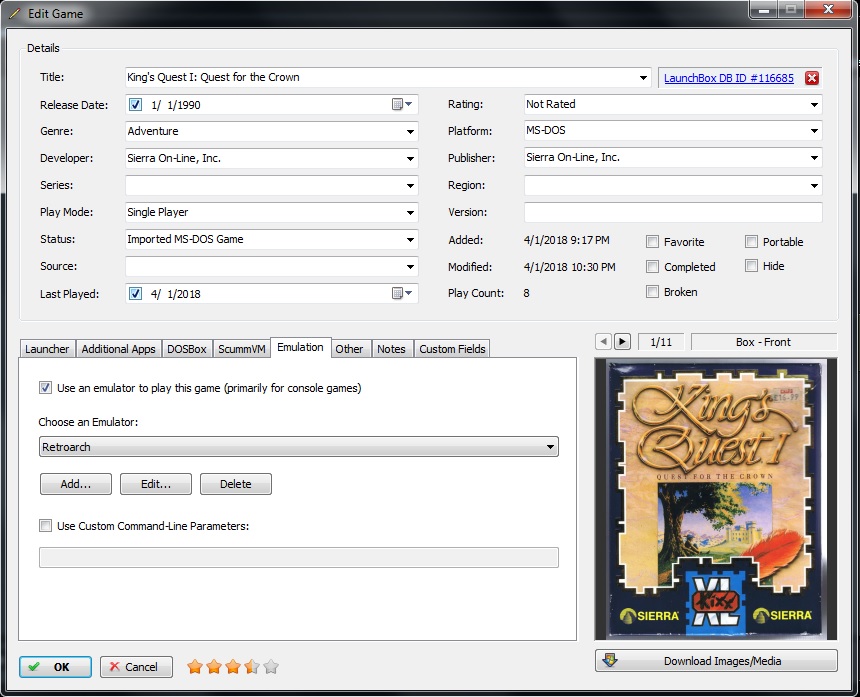
Task: Expand the Rating dropdown
Action: (814, 104)
